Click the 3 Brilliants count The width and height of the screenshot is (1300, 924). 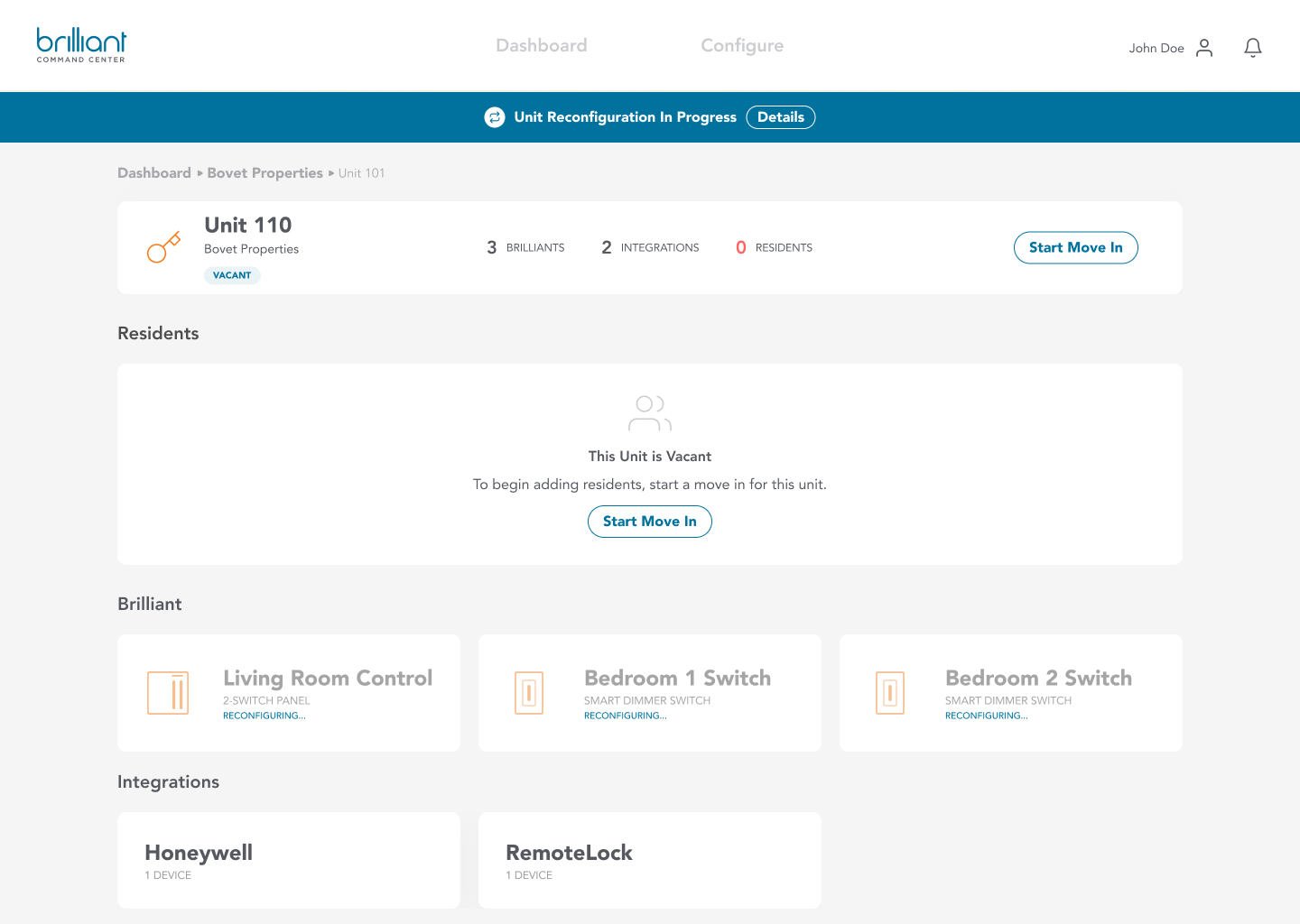[x=525, y=247]
